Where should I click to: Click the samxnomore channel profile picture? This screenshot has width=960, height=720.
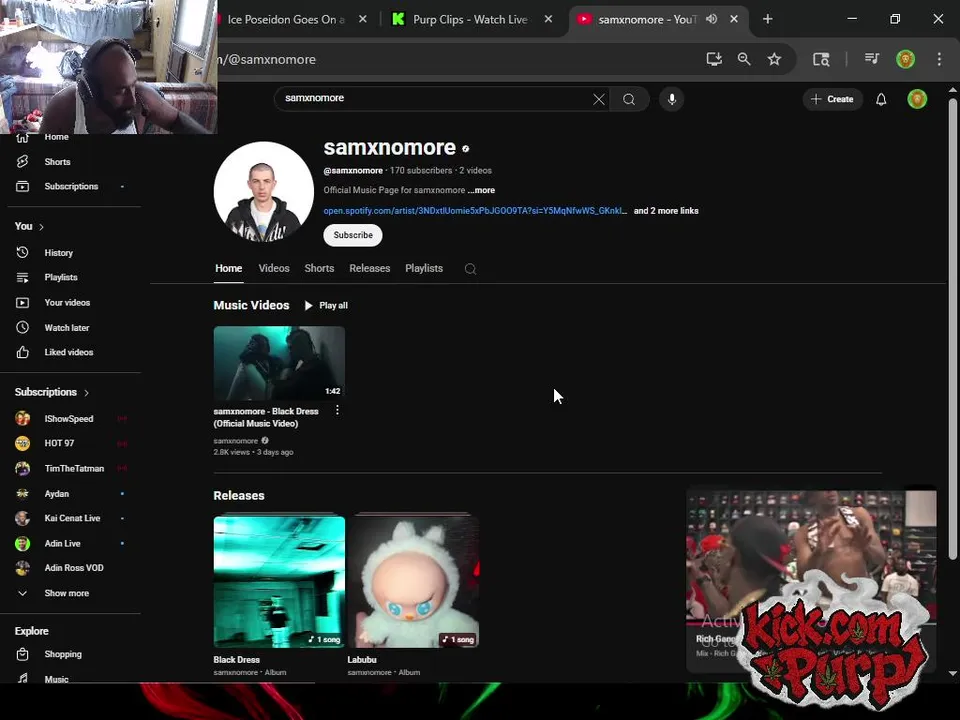(263, 192)
